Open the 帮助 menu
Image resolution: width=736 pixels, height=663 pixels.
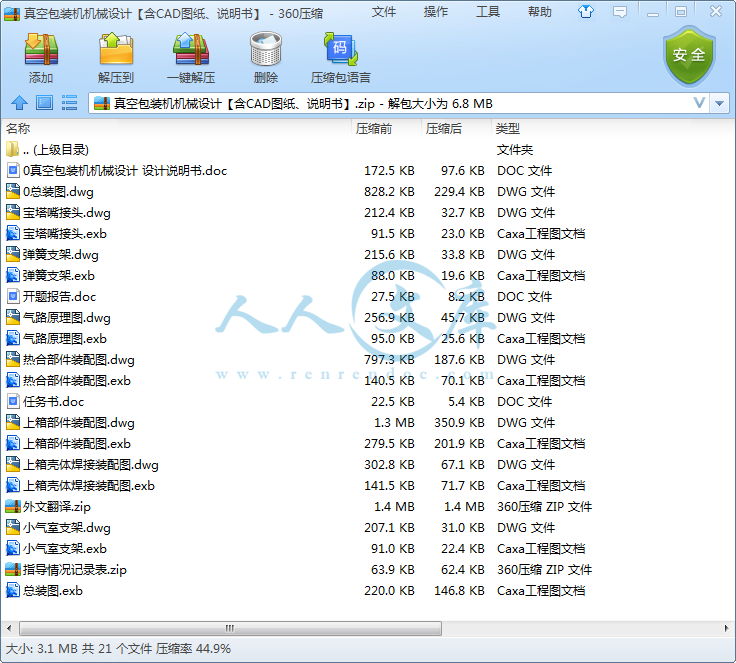point(540,12)
